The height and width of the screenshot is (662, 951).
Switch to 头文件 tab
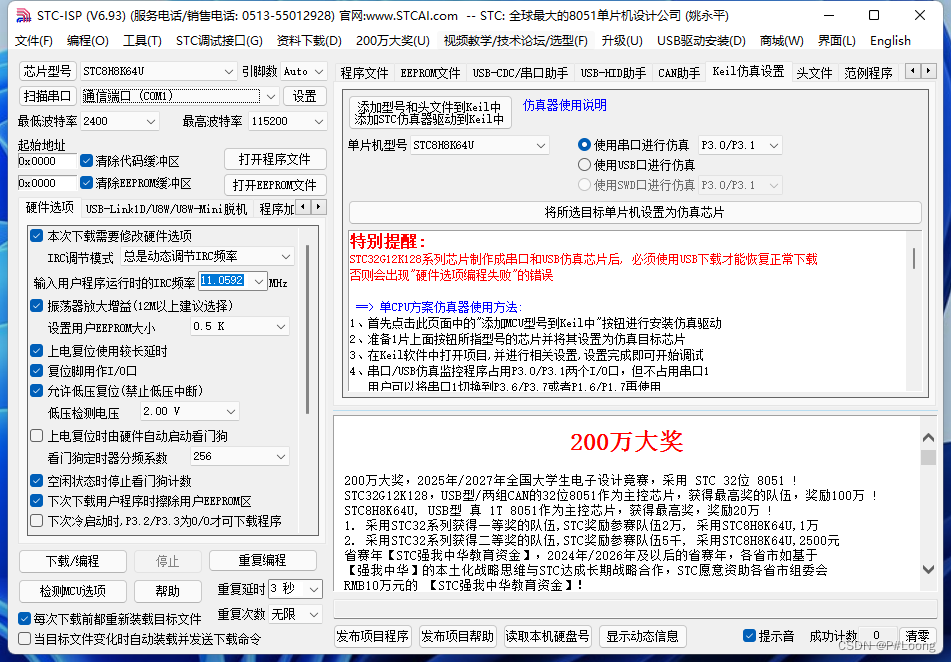pos(814,73)
